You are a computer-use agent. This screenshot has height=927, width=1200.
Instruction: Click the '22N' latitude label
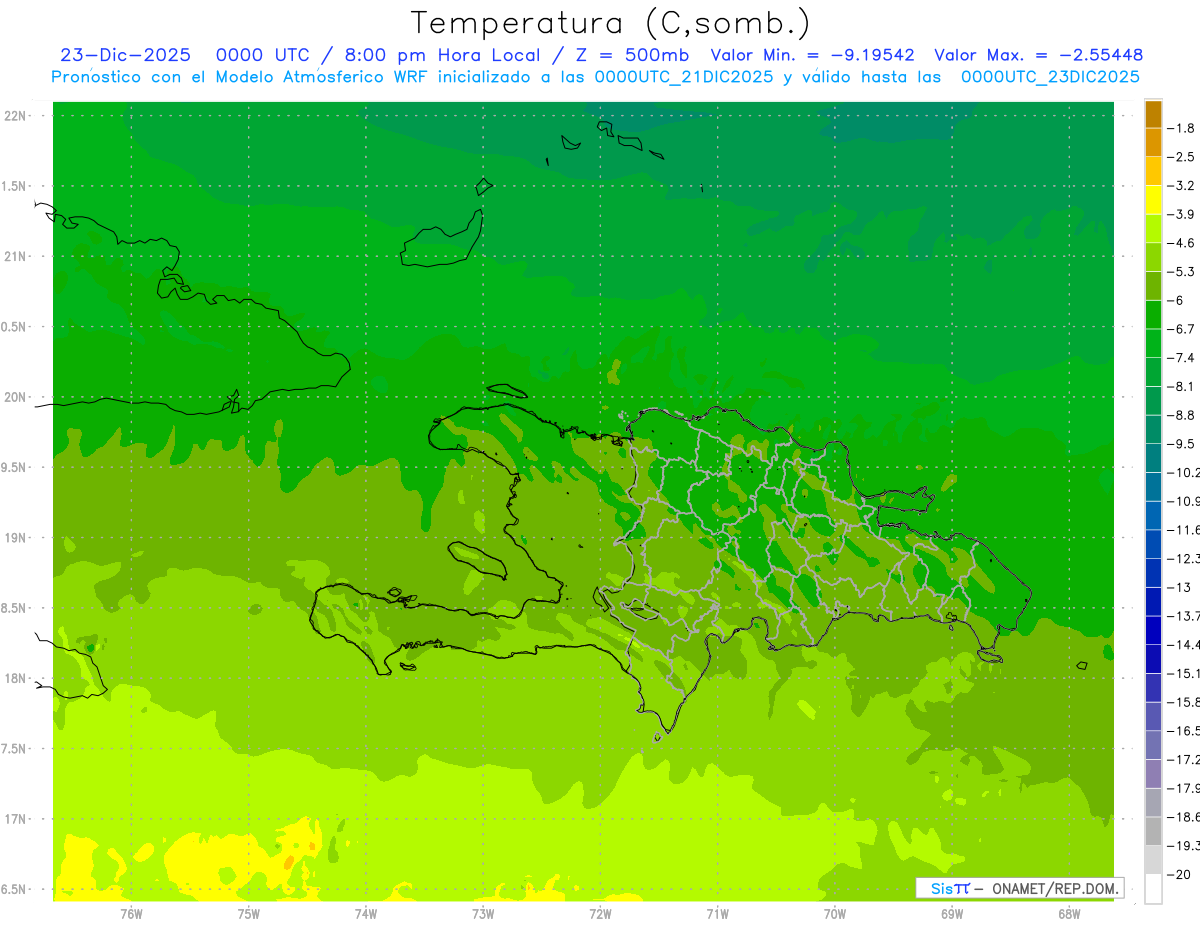click(14, 116)
